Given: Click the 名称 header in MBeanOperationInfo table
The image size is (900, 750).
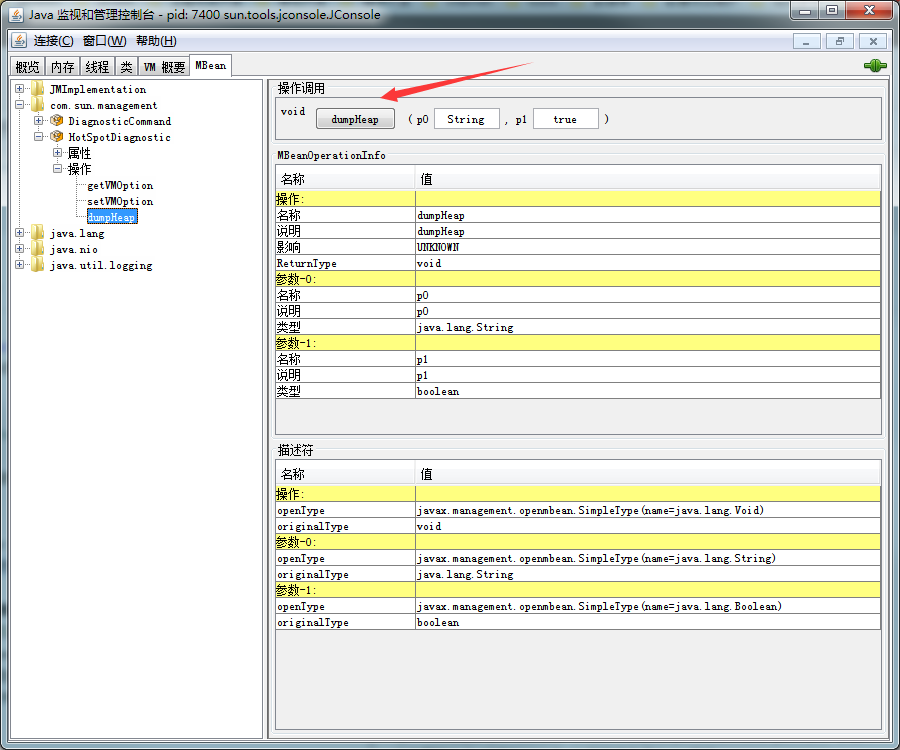Looking at the screenshot, I should (345, 180).
